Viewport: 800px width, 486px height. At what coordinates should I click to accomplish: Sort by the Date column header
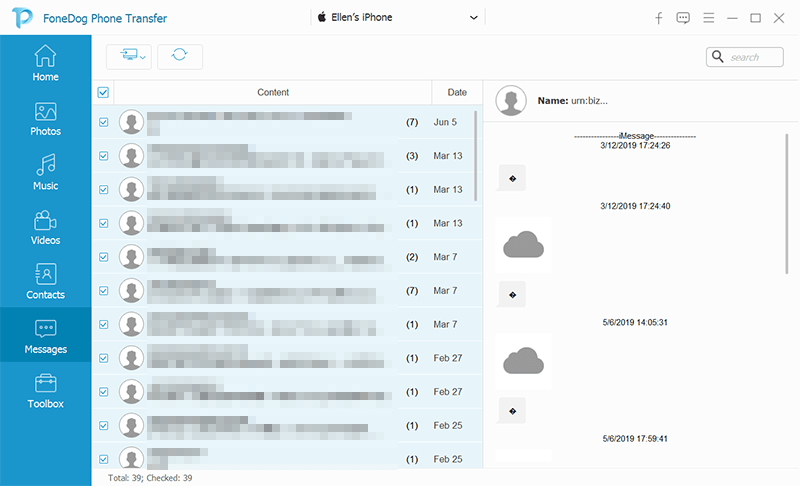(457, 92)
